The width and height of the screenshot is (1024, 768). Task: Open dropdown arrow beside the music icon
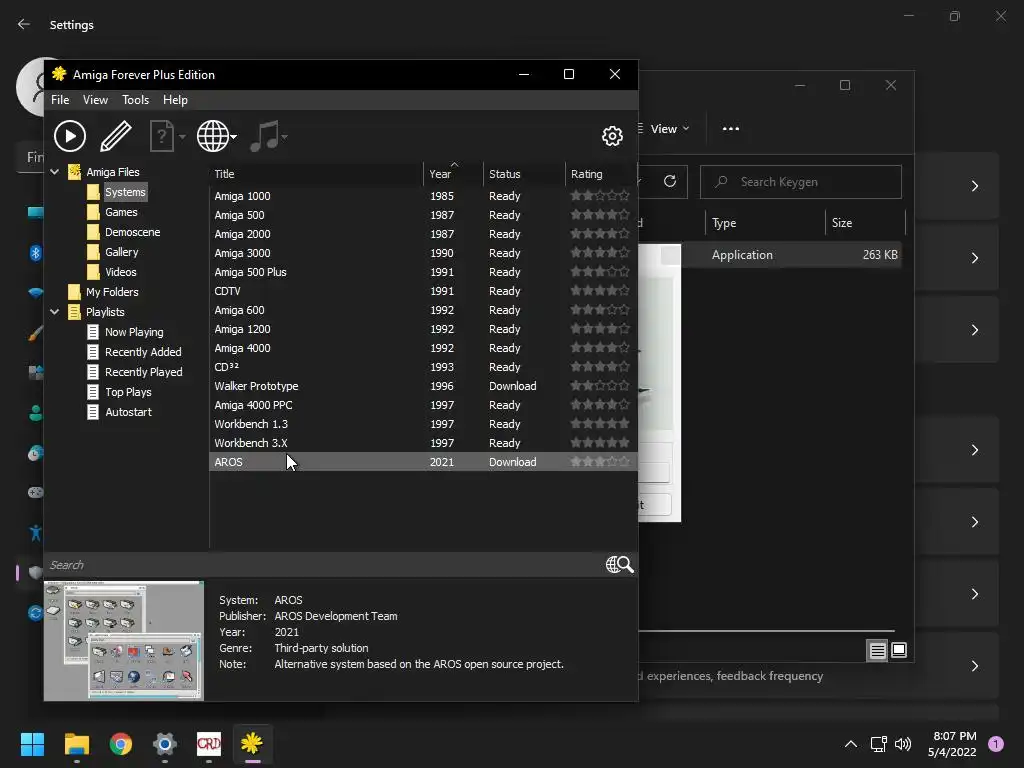pos(285,136)
